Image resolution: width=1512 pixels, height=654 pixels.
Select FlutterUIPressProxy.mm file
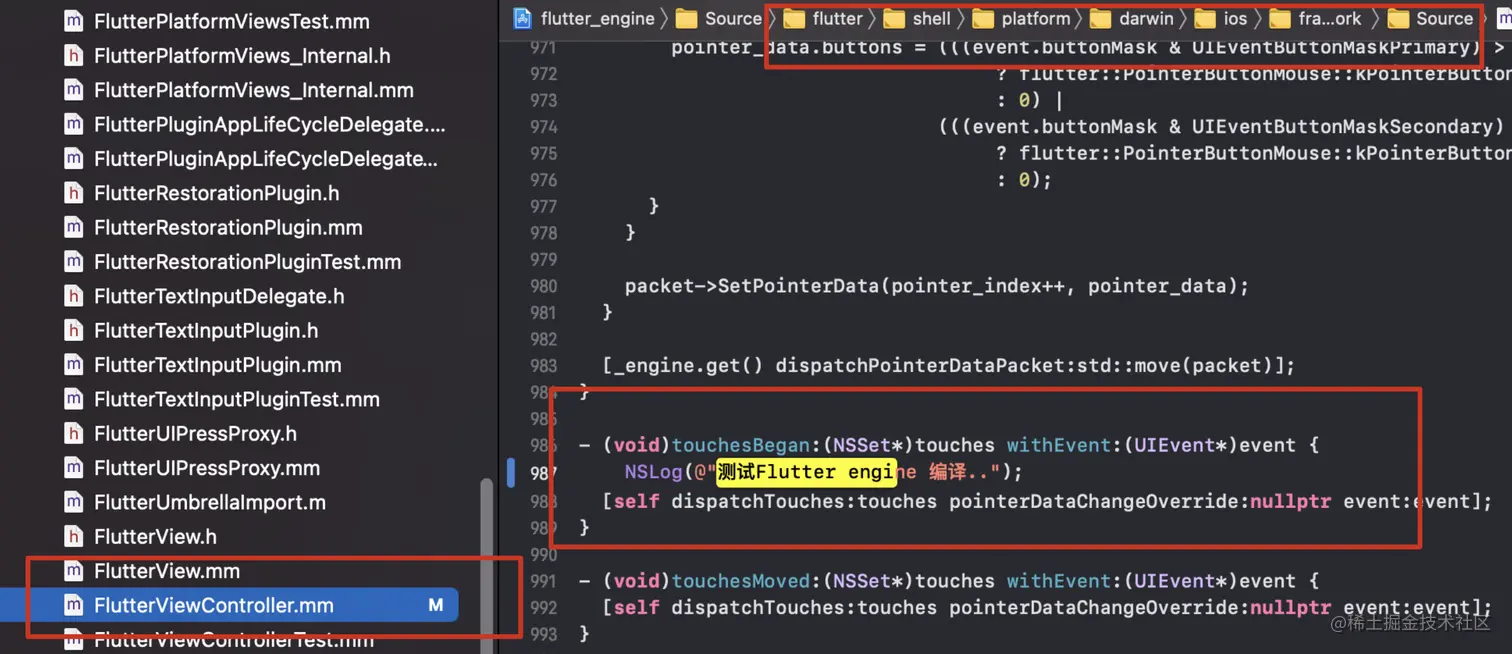point(207,468)
